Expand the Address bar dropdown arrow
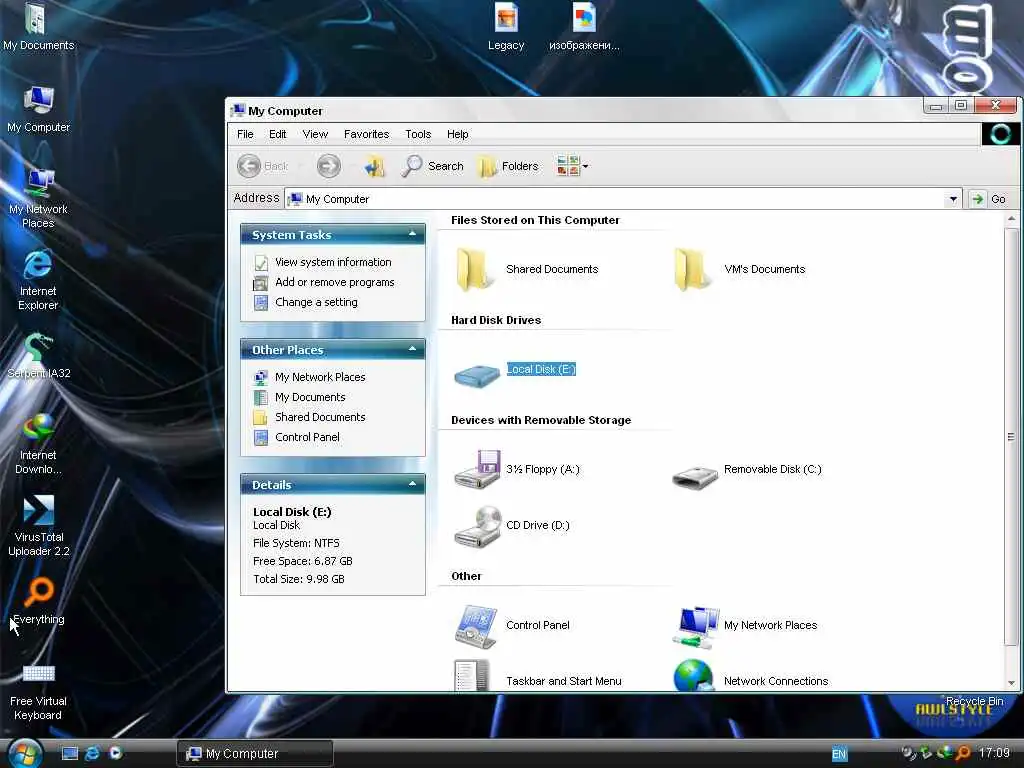1024x768 pixels. [x=953, y=199]
